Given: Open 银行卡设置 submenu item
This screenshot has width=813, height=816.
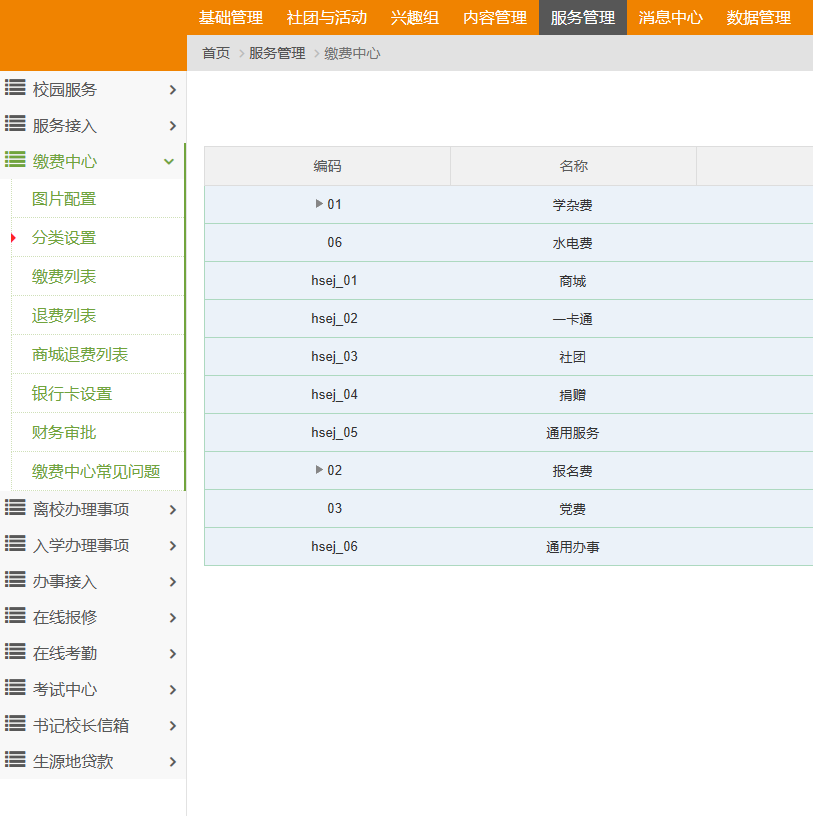Looking at the screenshot, I should pos(72,394).
